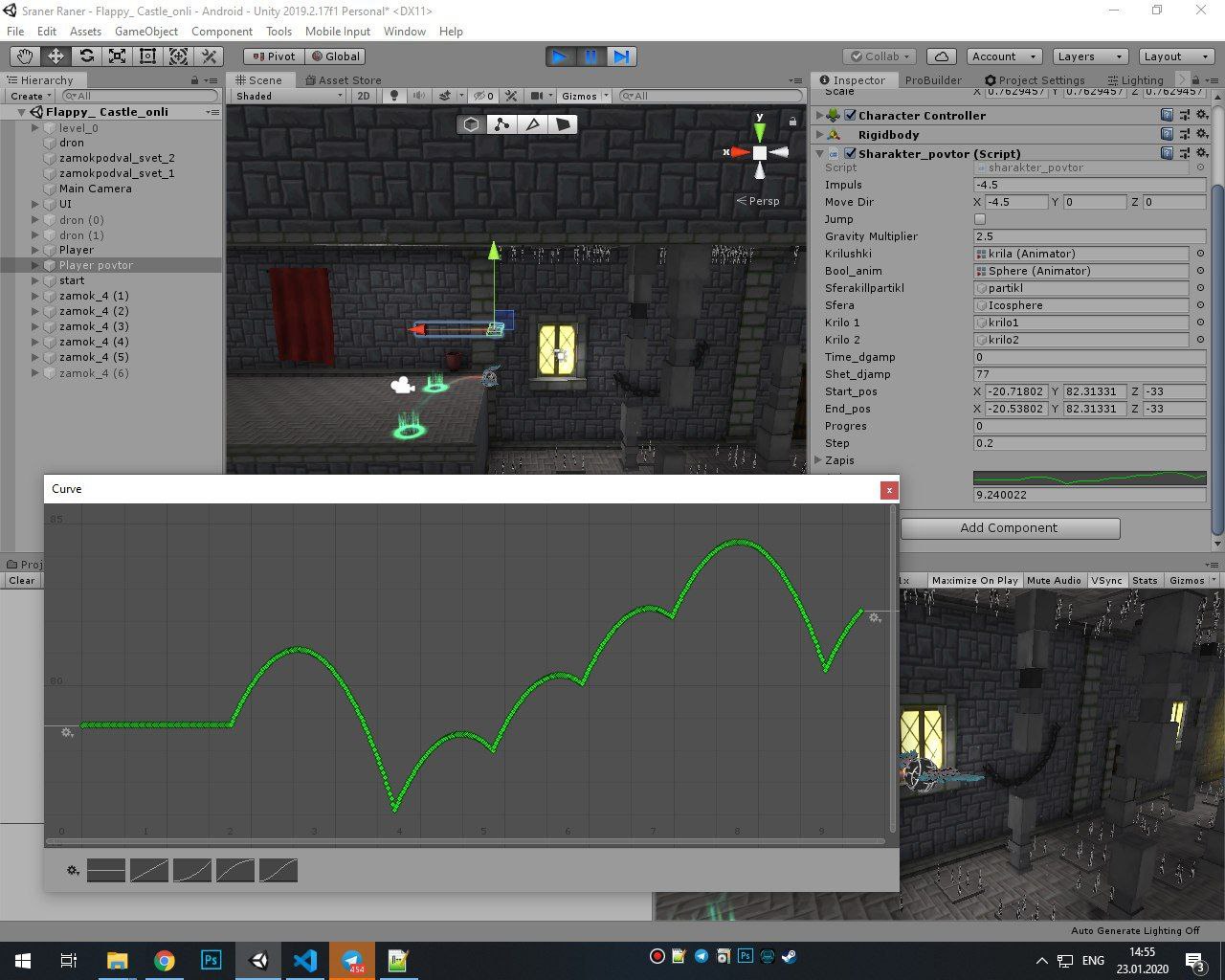Open the Assets menu

click(x=85, y=31)
